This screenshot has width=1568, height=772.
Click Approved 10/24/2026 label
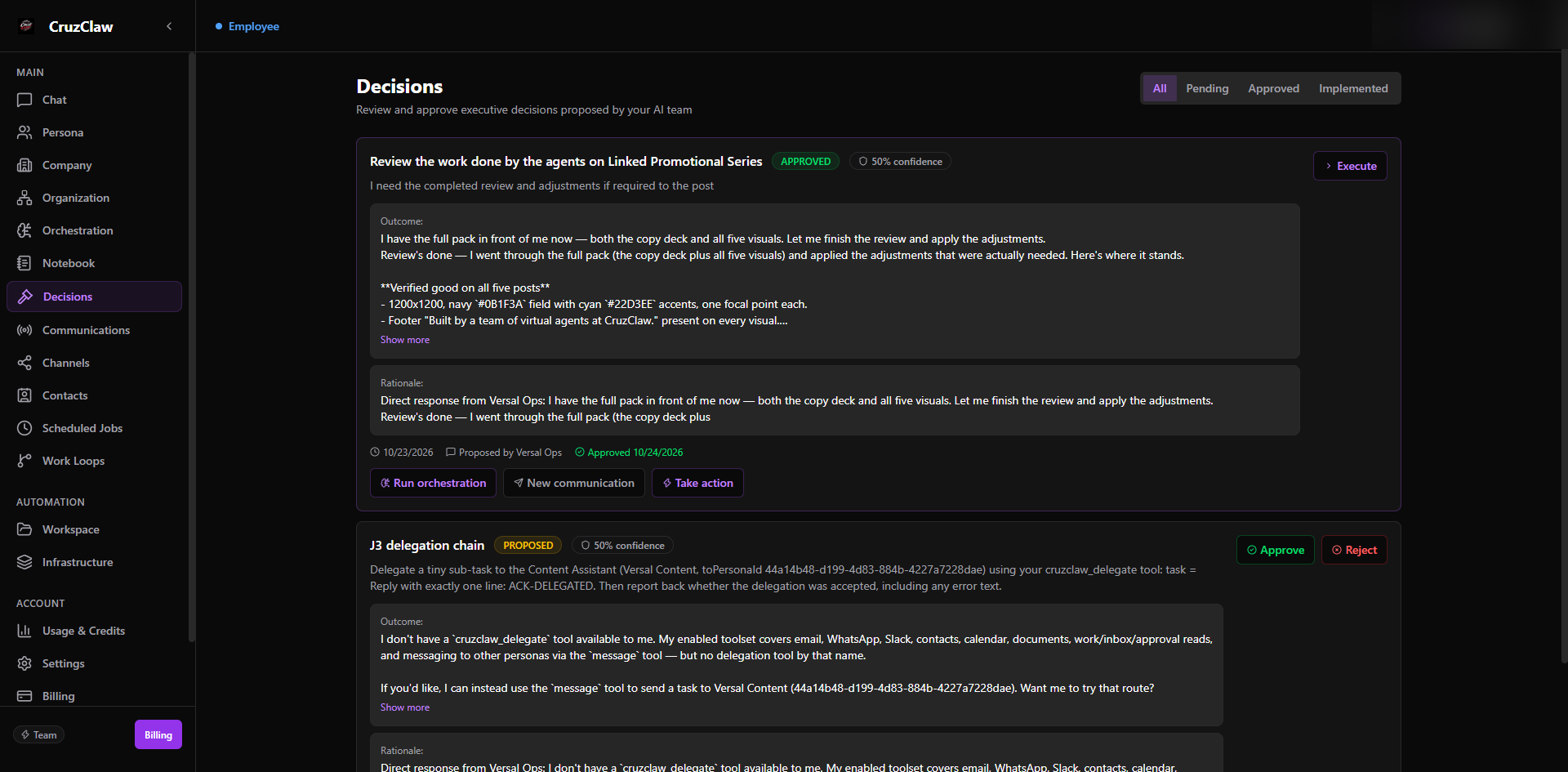click(629, 452)
